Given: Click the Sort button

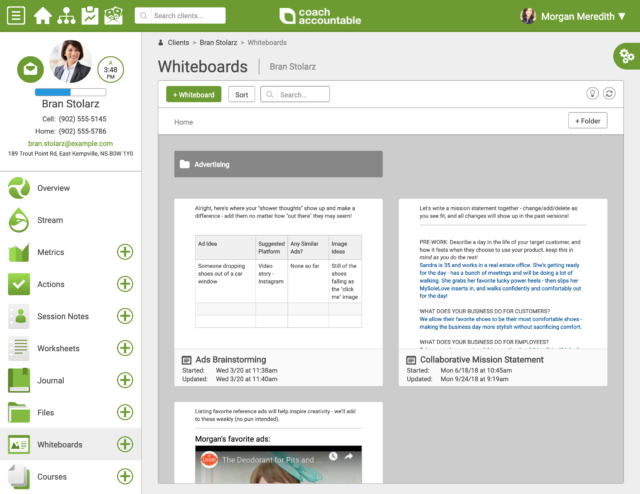Looking at the screenshot, I should 241,94.
